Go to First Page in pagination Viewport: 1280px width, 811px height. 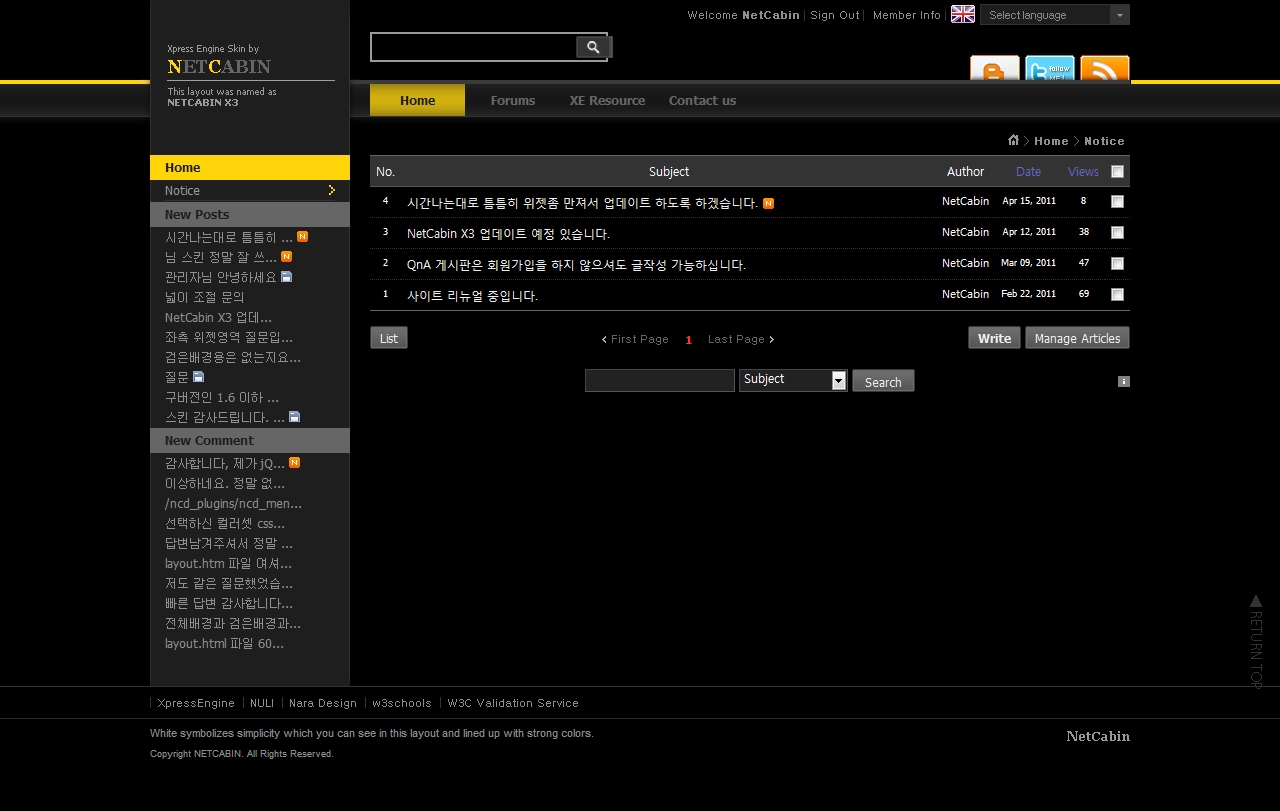(x=635, y=339)
